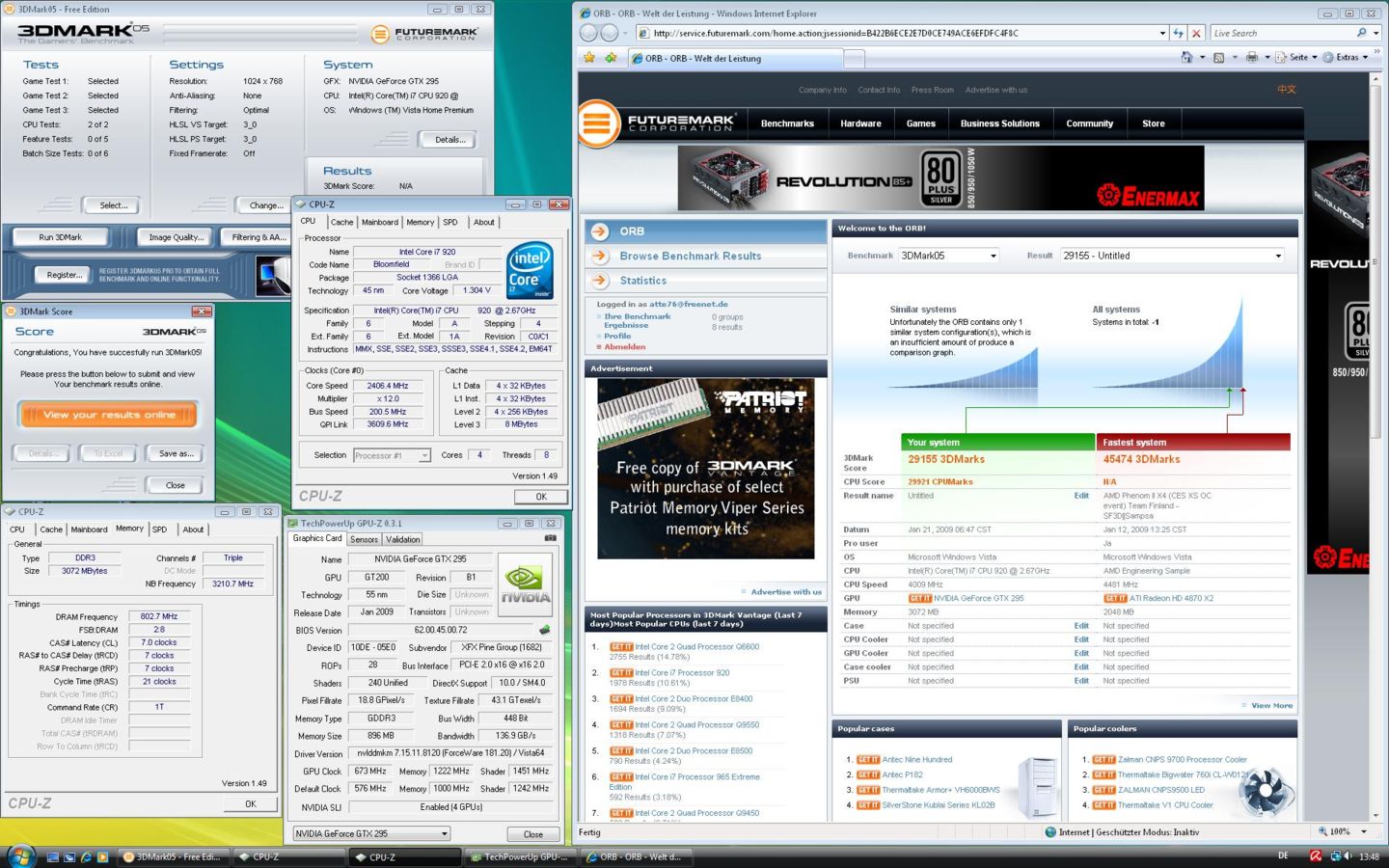Click the RSS feeds icon in IE
The image size is (1389, 868).
pyautogui.click(x=1218, y=58)
